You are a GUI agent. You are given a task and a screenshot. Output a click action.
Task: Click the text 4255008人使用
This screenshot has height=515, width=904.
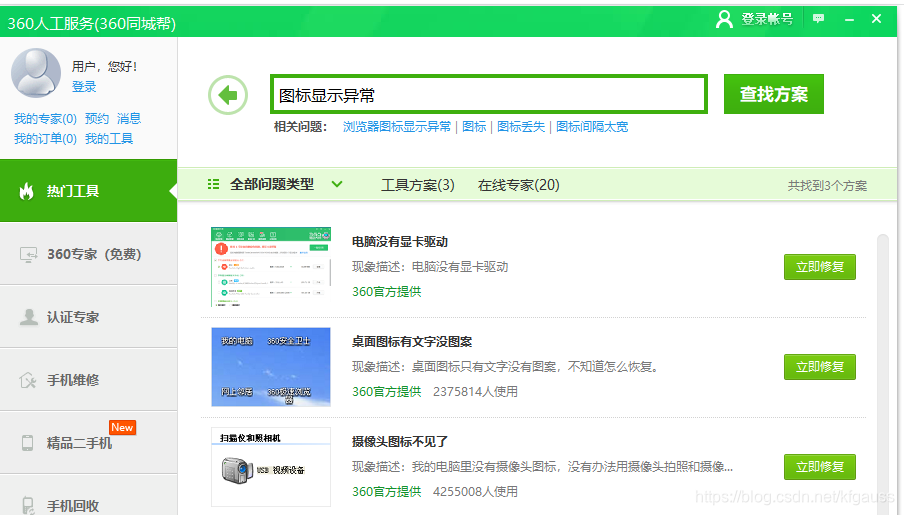point(475,492)
